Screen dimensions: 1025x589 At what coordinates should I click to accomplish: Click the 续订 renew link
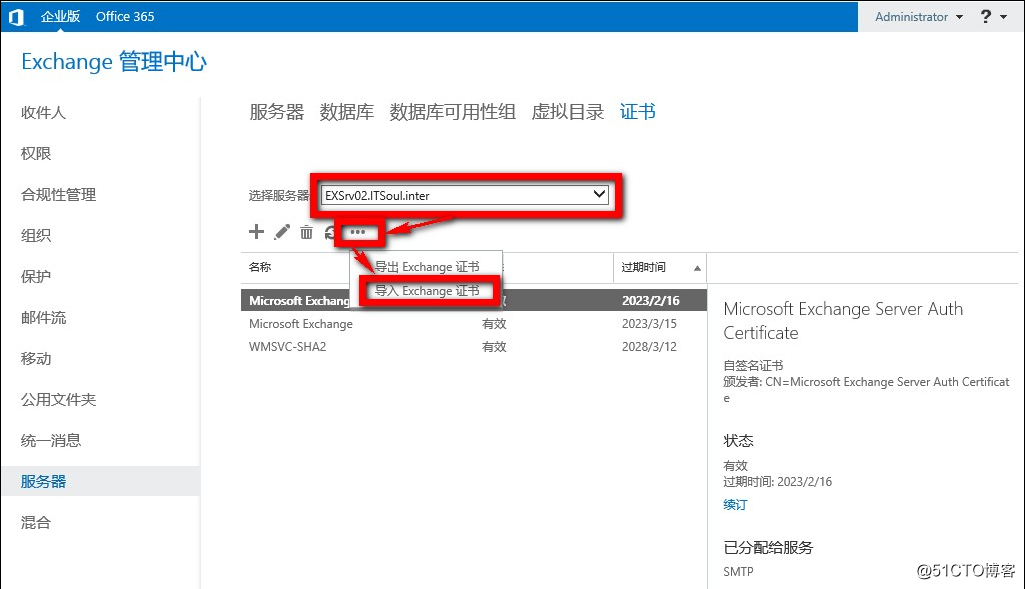click(735, 505)
